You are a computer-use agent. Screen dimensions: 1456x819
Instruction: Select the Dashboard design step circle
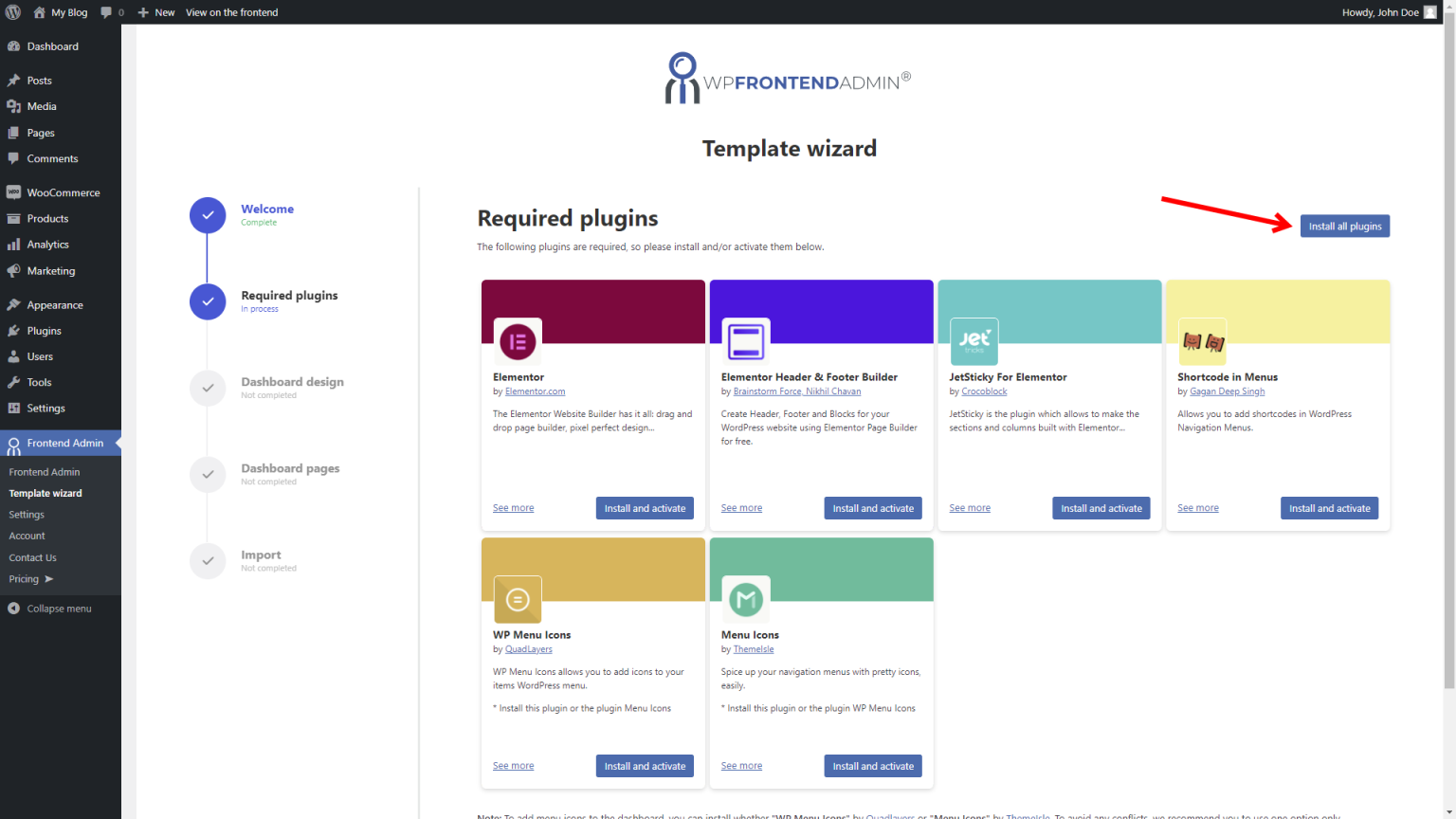click(x=208, y=388)
